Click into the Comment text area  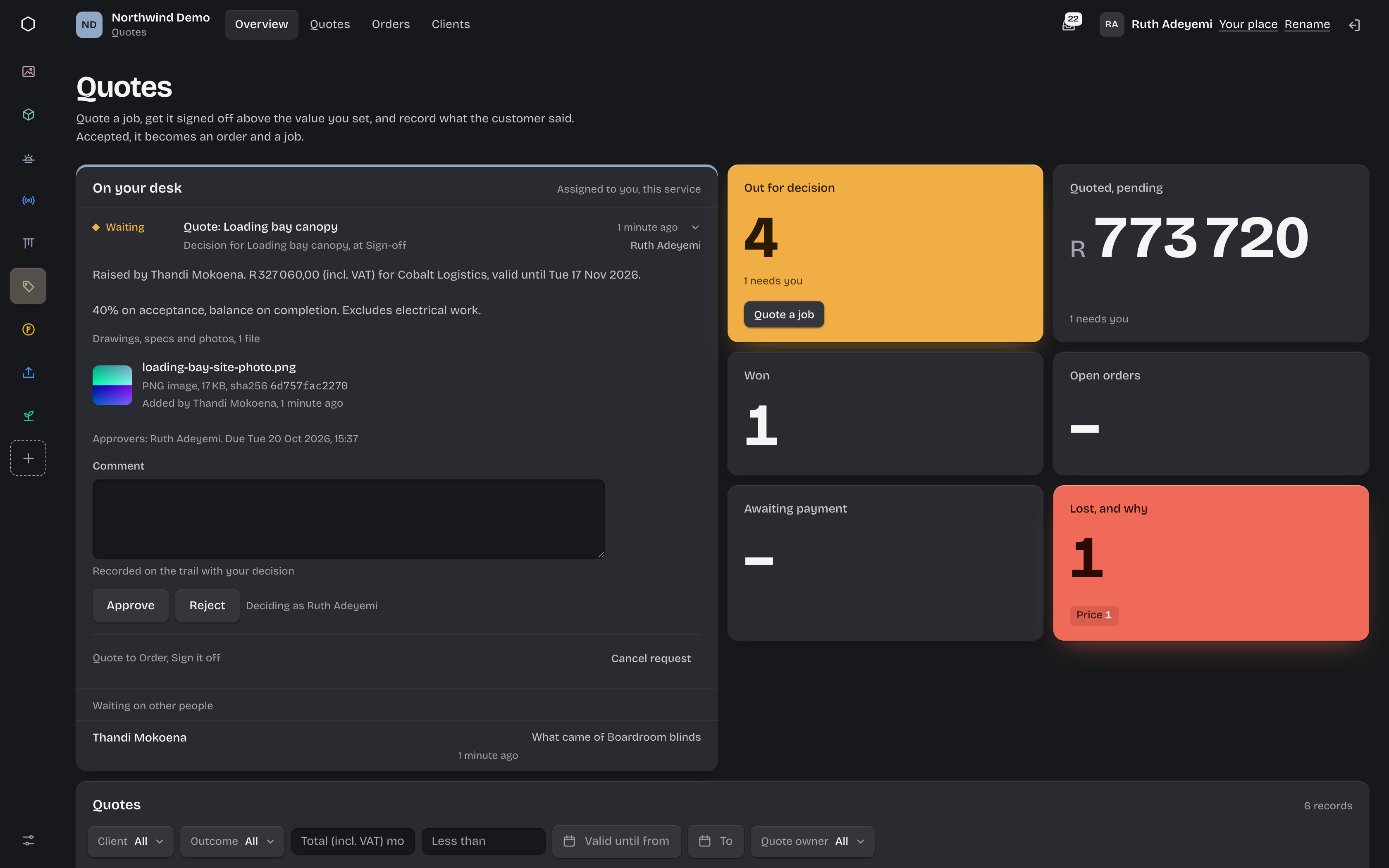click(x=348, y=519)
